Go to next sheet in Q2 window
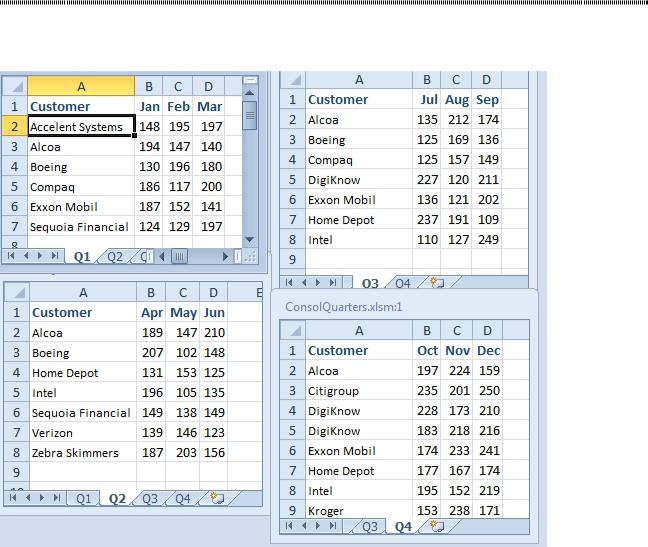The height and width of the screenshot is (547, 648). tap(42, 497)
